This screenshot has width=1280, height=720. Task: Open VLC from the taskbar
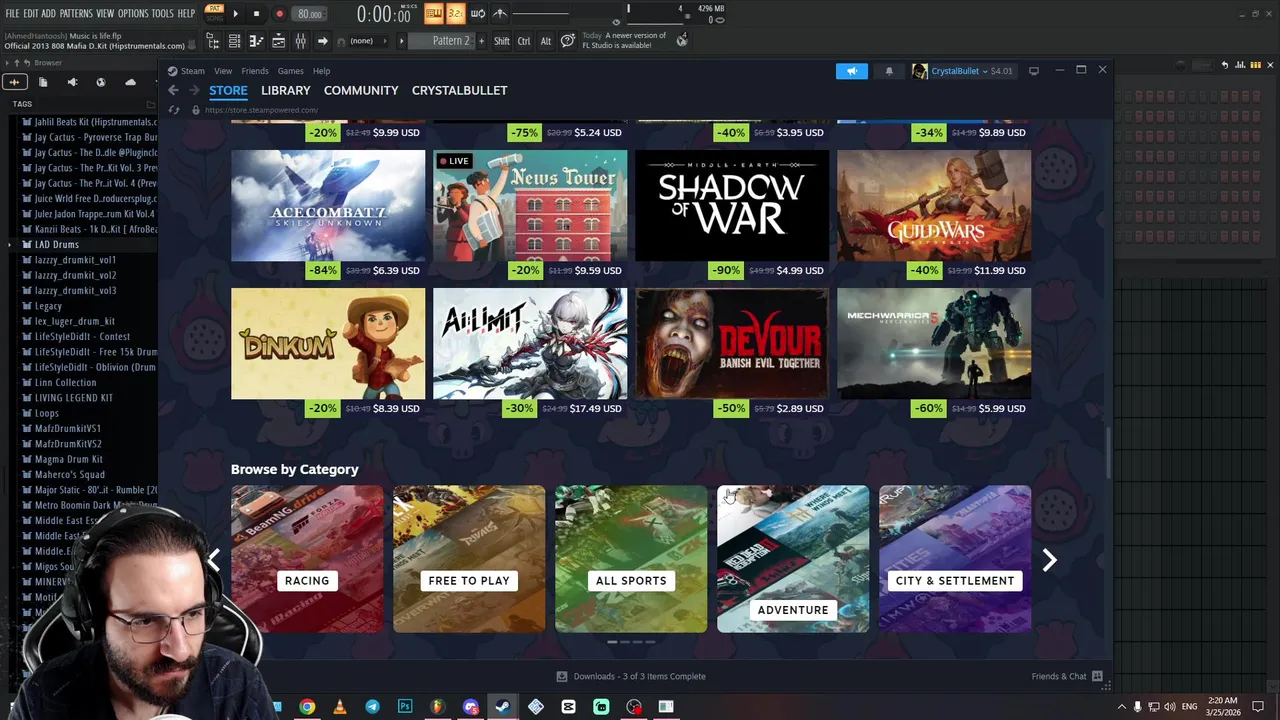[339, 707]
